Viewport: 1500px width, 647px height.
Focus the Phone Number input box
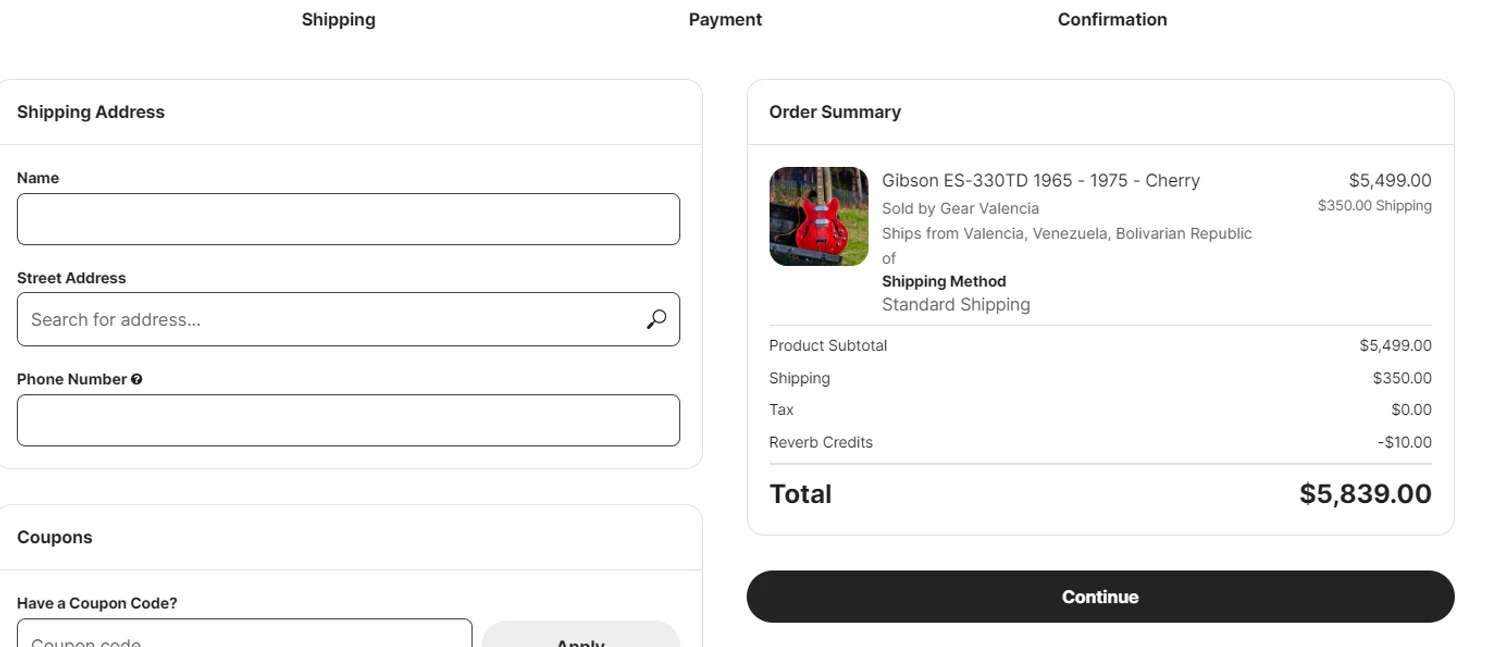pos(348,420)
